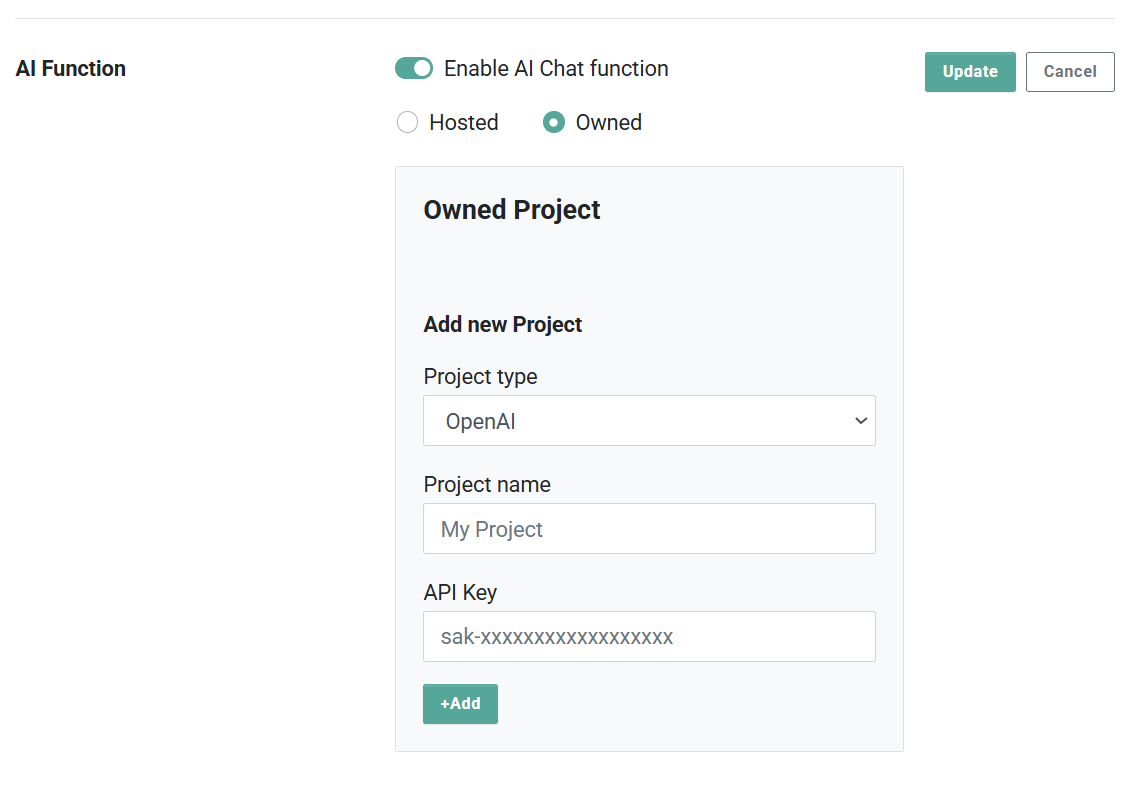Click the 'AI Function' section title

coord(71,69)
